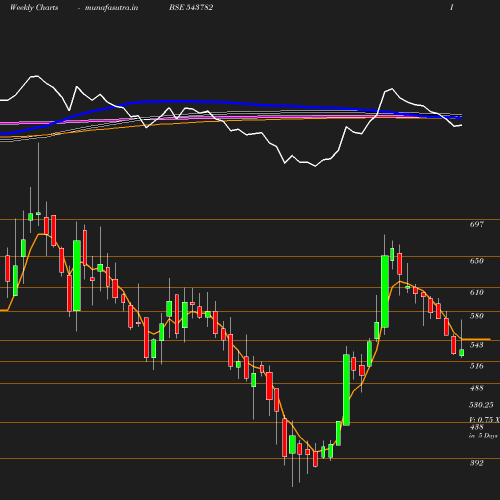
Task: Click the 697 price level label
Action: [x=477, y=224]
